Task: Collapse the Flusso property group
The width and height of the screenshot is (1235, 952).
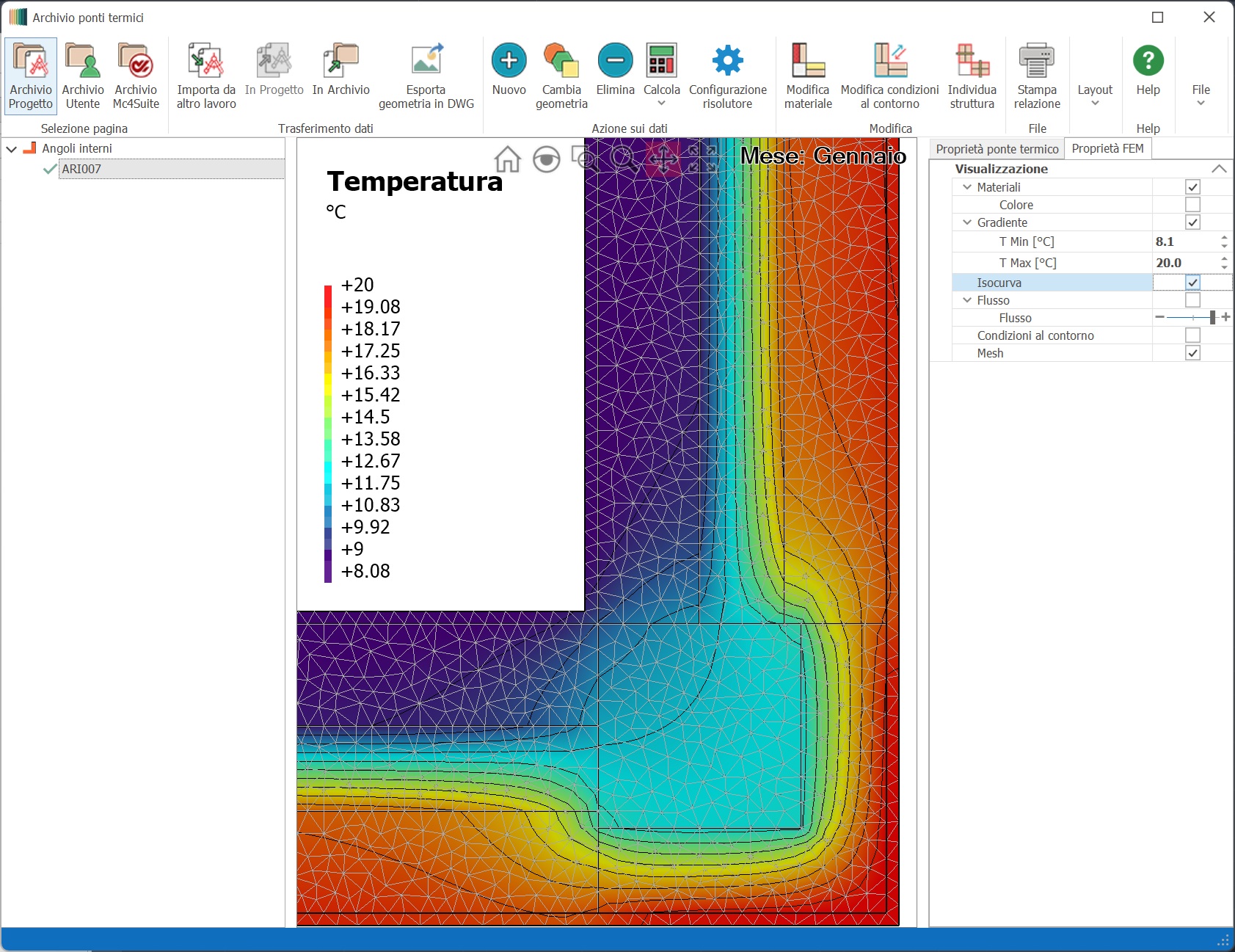Action: [x=967, y=300]
